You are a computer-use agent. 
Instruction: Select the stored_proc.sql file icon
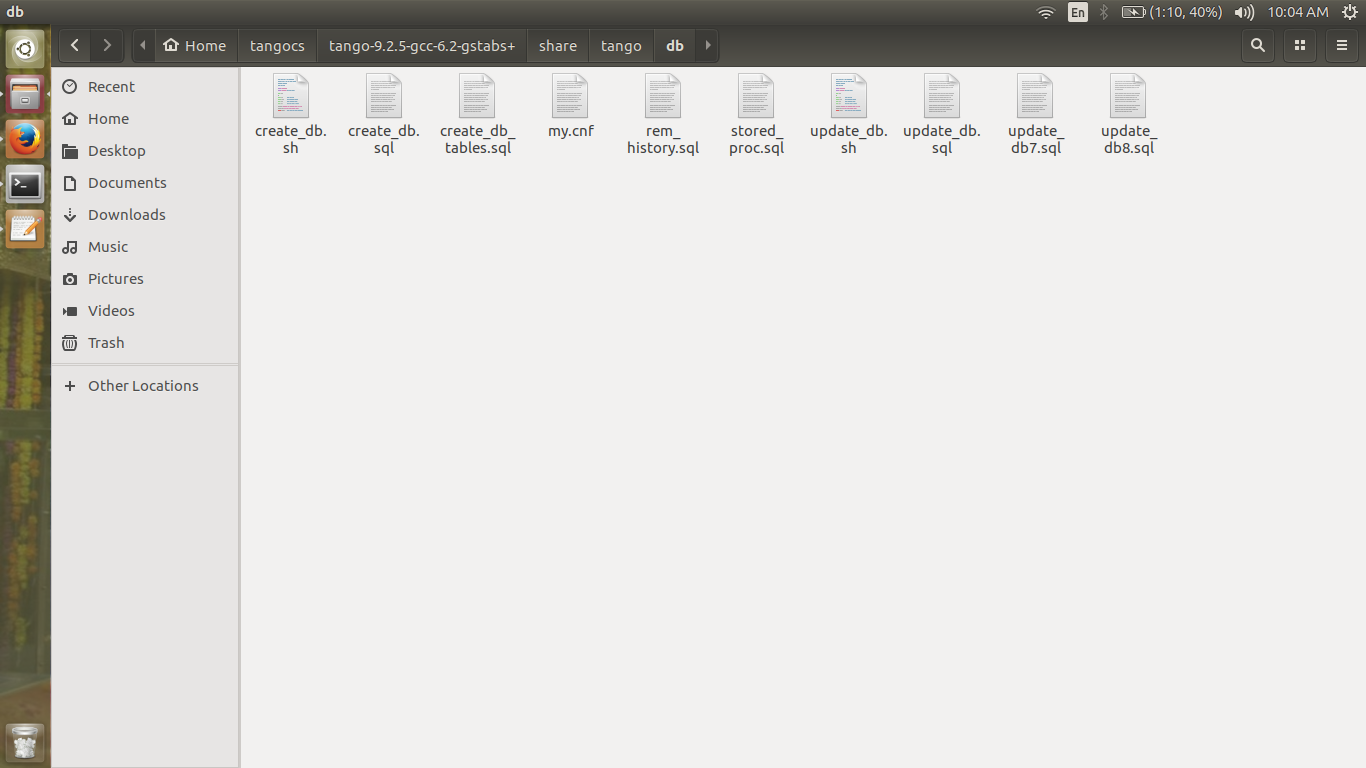click(x=756, y=96)
